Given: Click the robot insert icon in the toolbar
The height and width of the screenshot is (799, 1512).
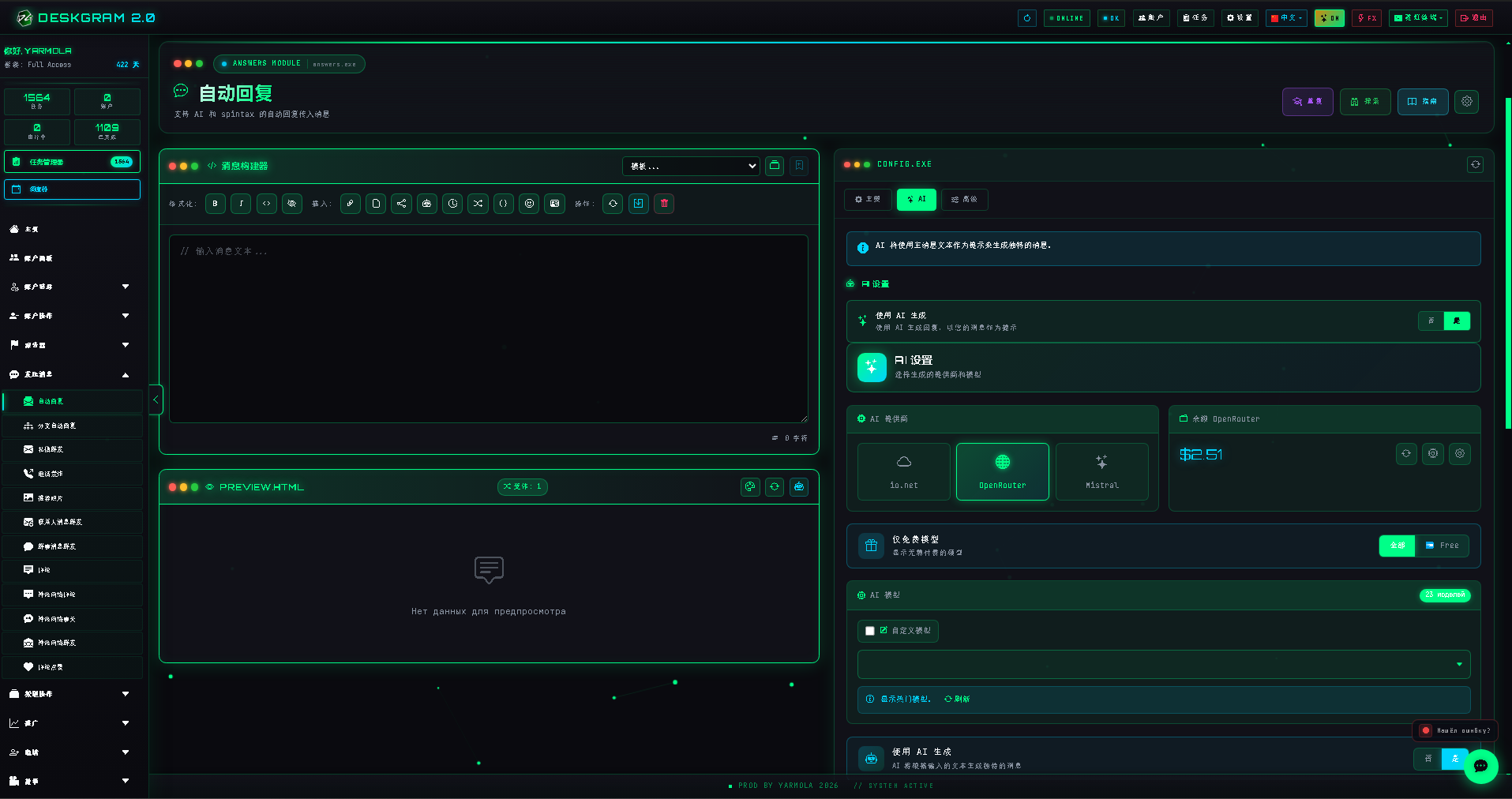Looking at the screenshot, I should 427,204.
